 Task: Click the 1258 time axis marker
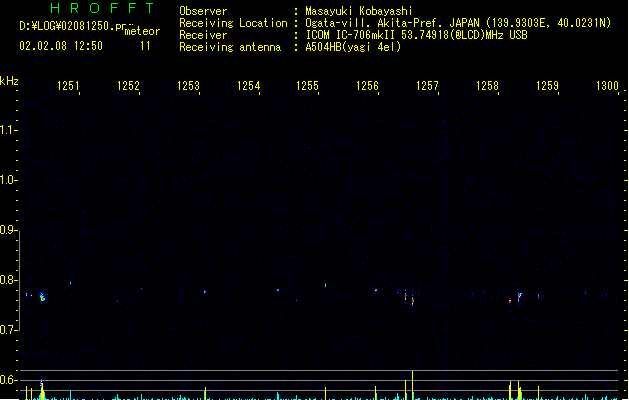coord(487,86)
